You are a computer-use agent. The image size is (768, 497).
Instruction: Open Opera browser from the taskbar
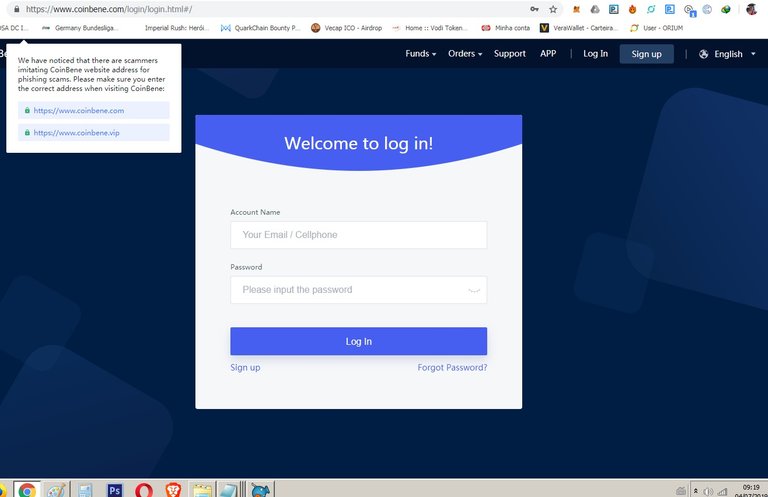pyautogui.click(x=144, y=490)
